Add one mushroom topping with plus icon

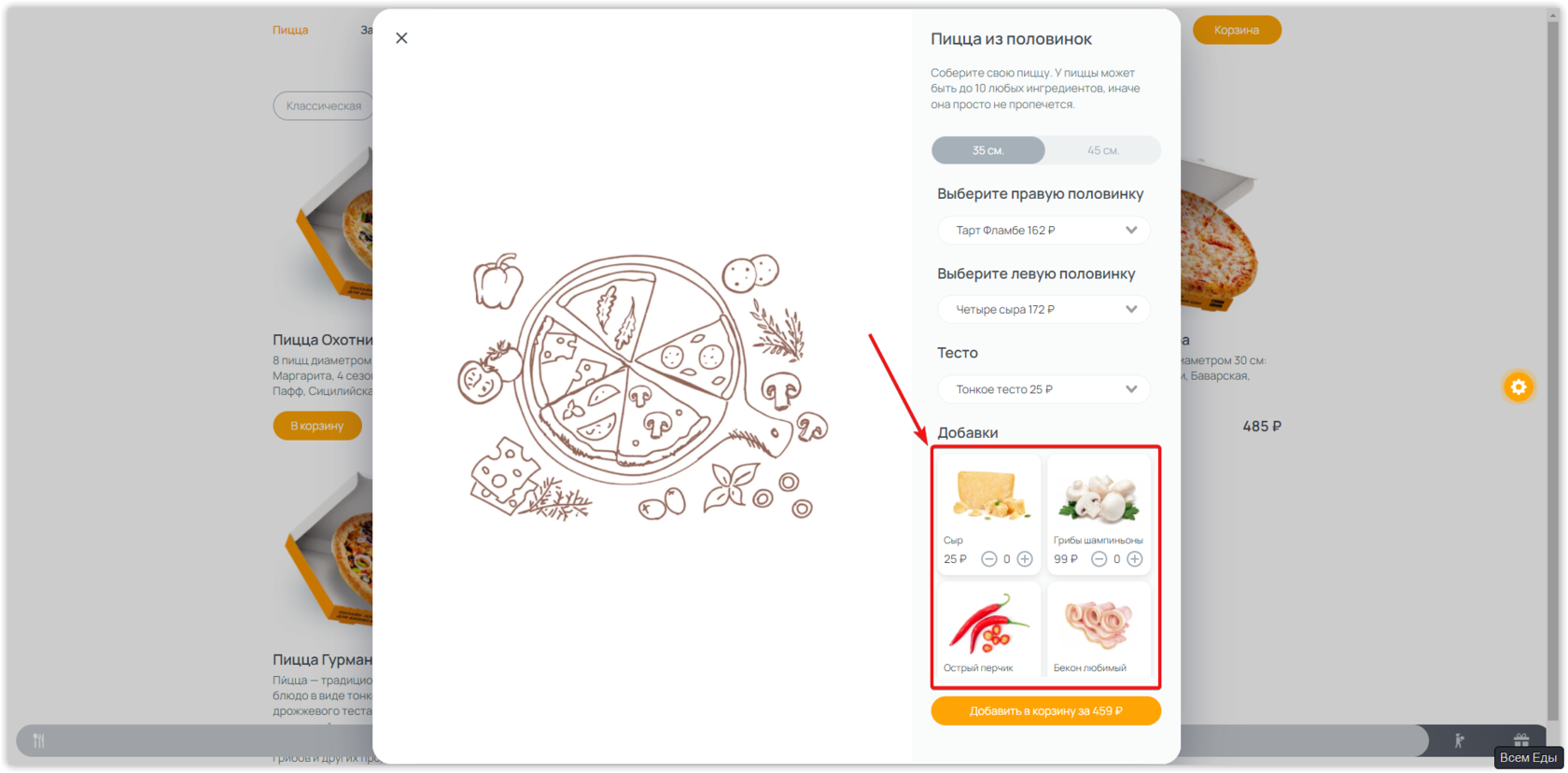[1135, 559]
